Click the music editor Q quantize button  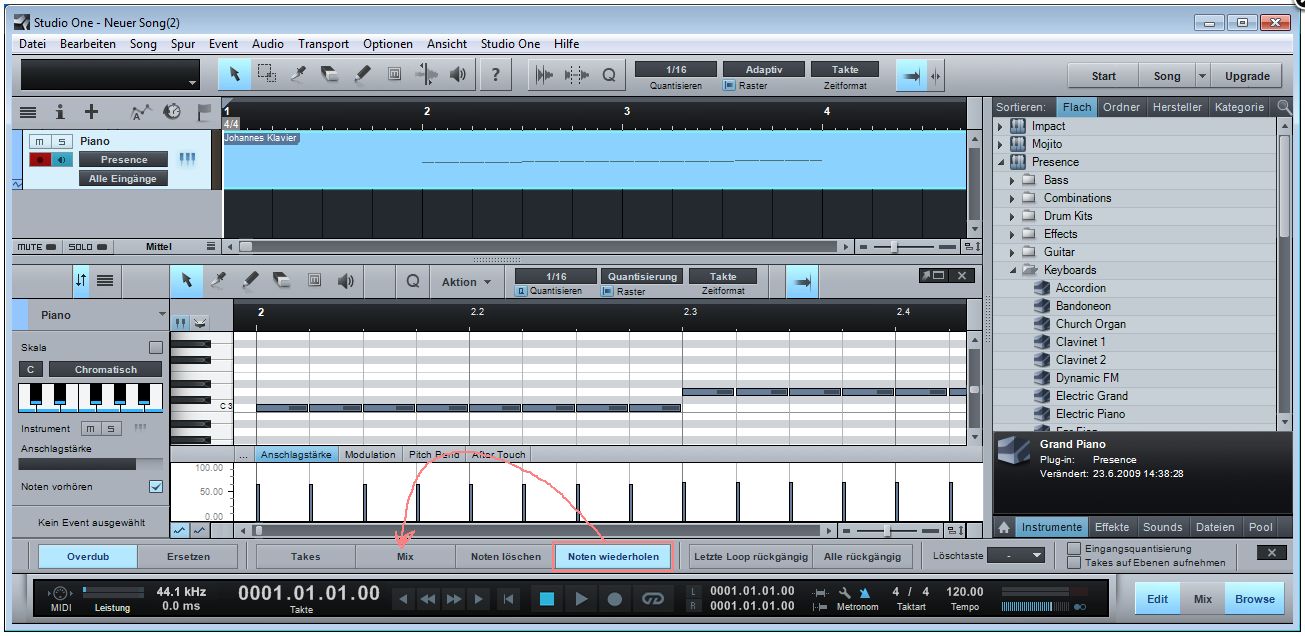coord(412,282)
